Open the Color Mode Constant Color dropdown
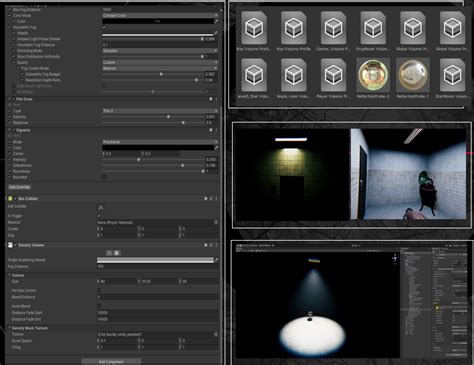 (x=160, y=15)
